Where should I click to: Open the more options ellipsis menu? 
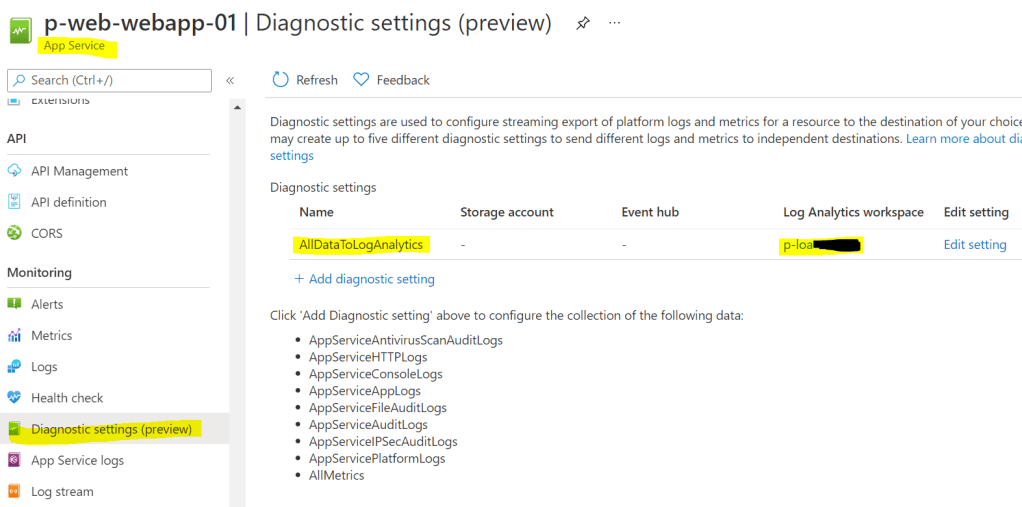tap(614, 23)
